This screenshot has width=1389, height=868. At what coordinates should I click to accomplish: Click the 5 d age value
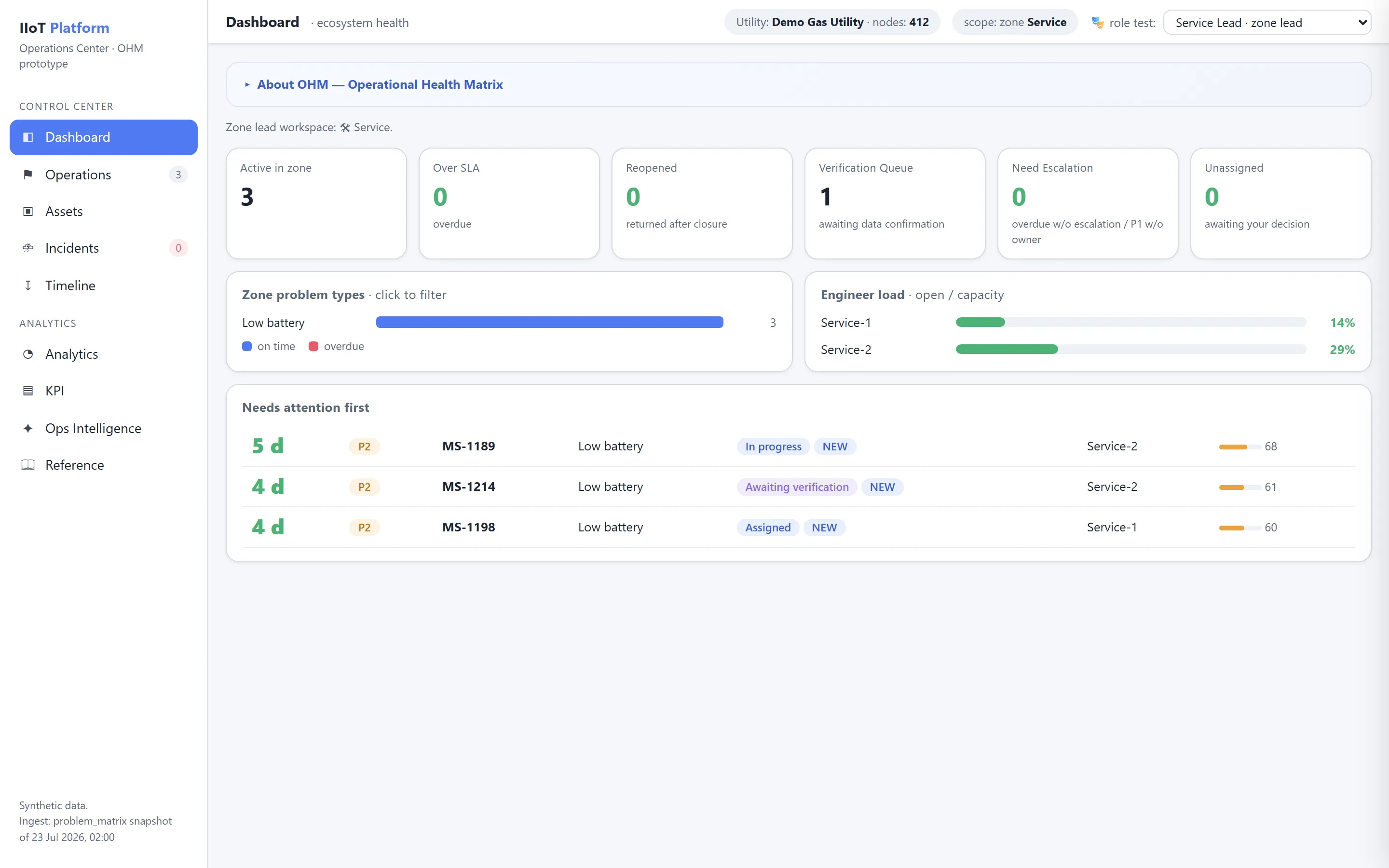tap(268, 446)
